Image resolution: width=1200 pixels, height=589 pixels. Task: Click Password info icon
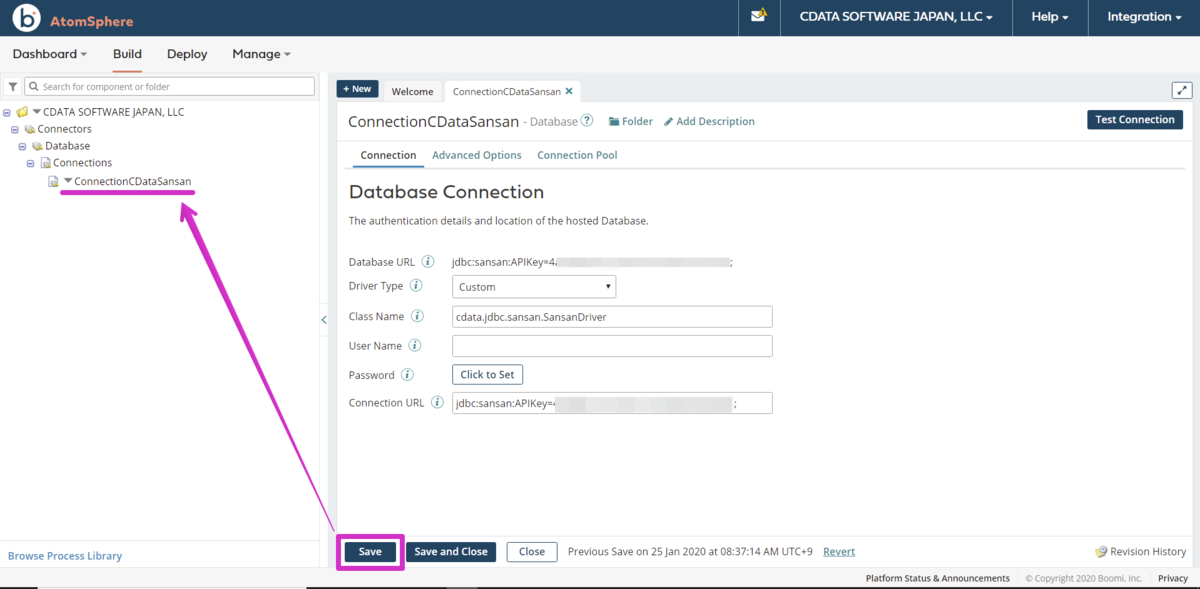(x=407, y=375)
